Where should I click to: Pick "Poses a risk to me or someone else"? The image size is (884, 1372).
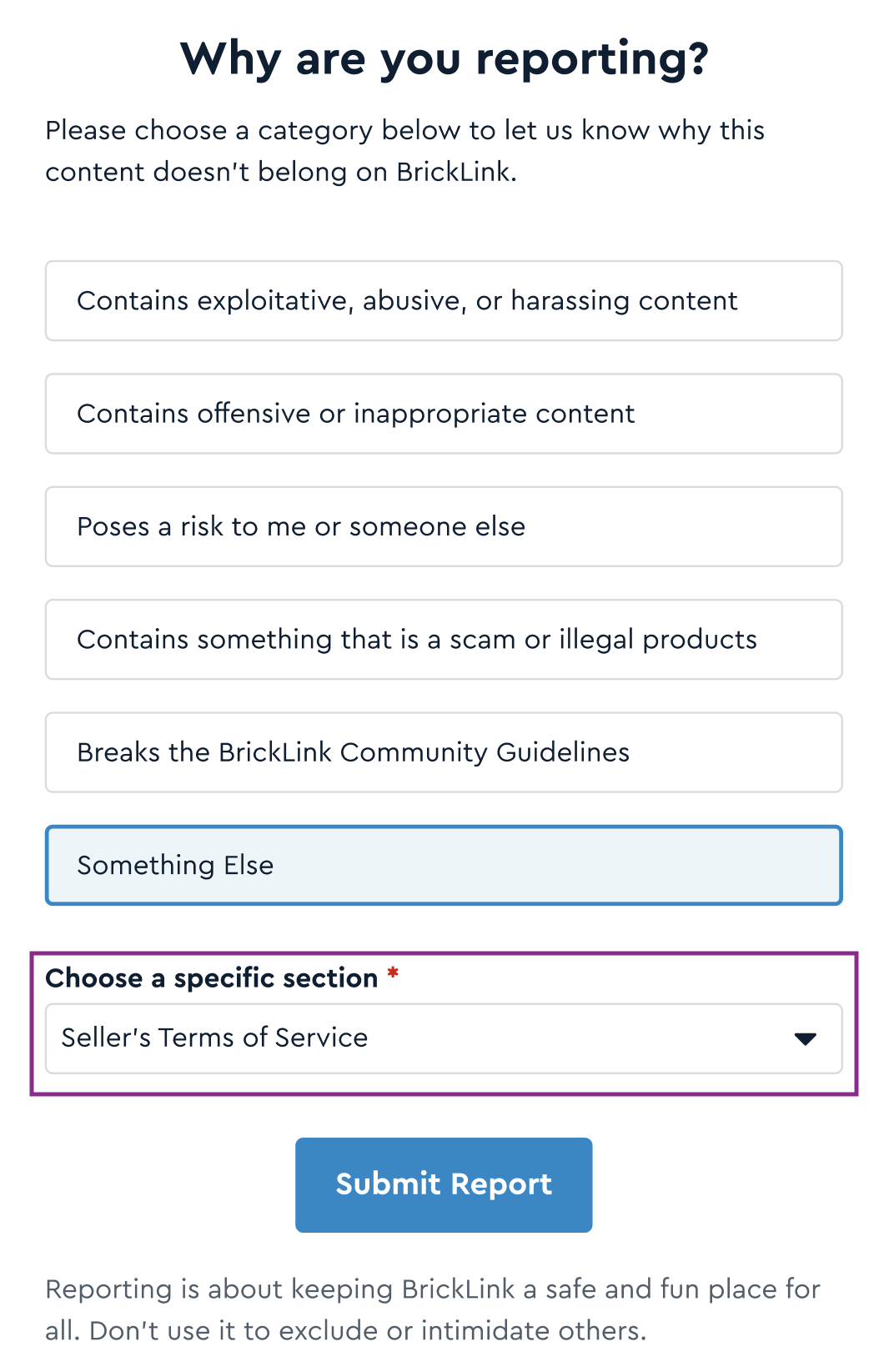pyautogui.click(x=444, y=527)
